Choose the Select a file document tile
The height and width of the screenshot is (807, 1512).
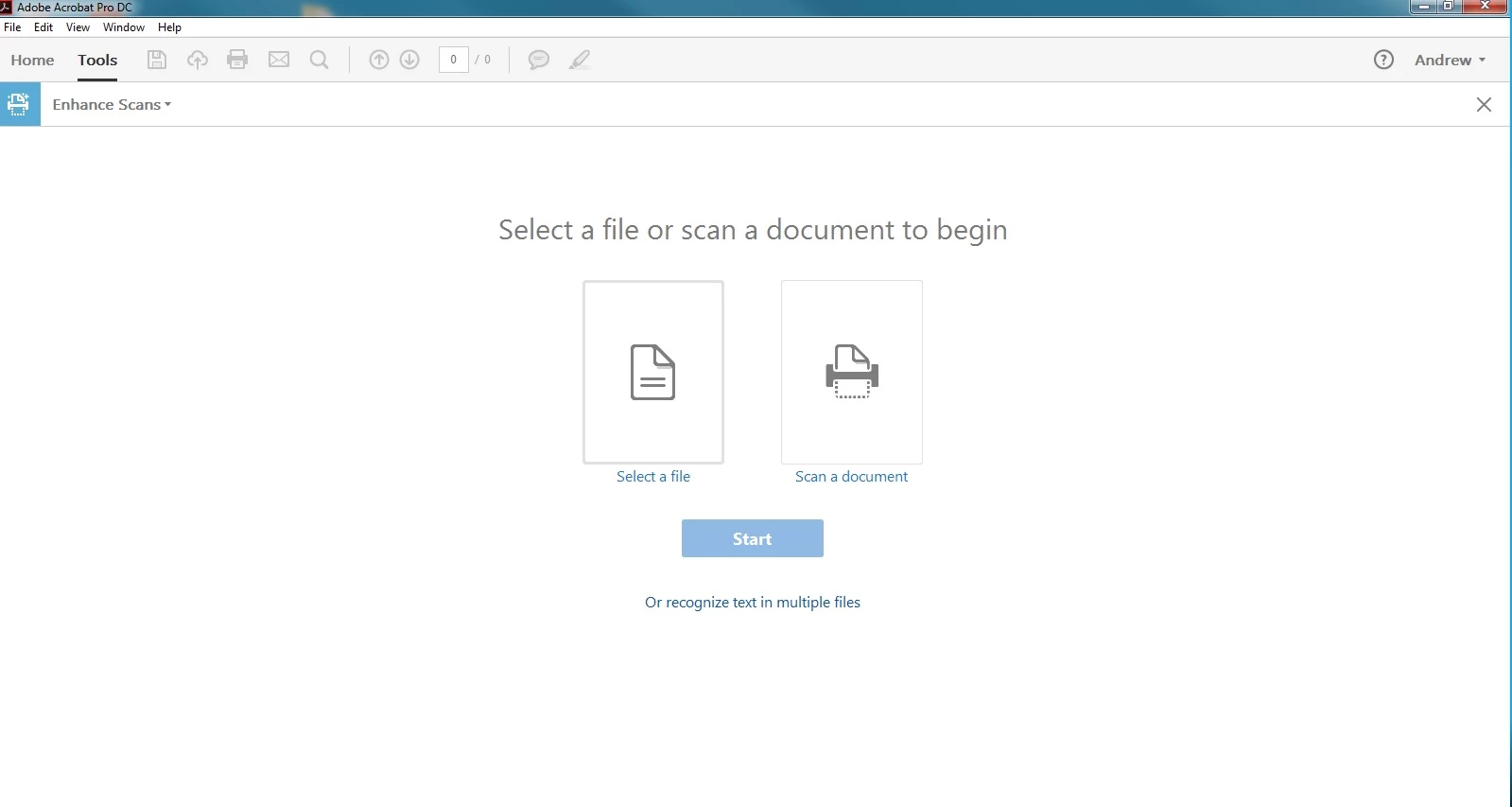coord(653,372)
